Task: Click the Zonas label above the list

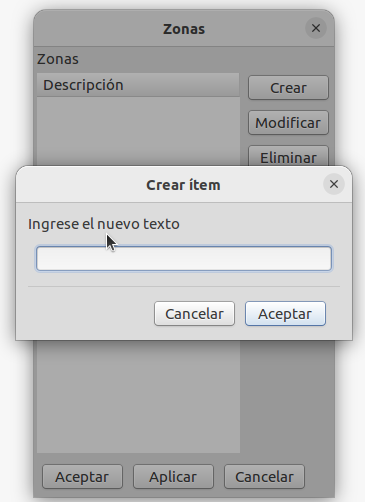Action: 58,59
